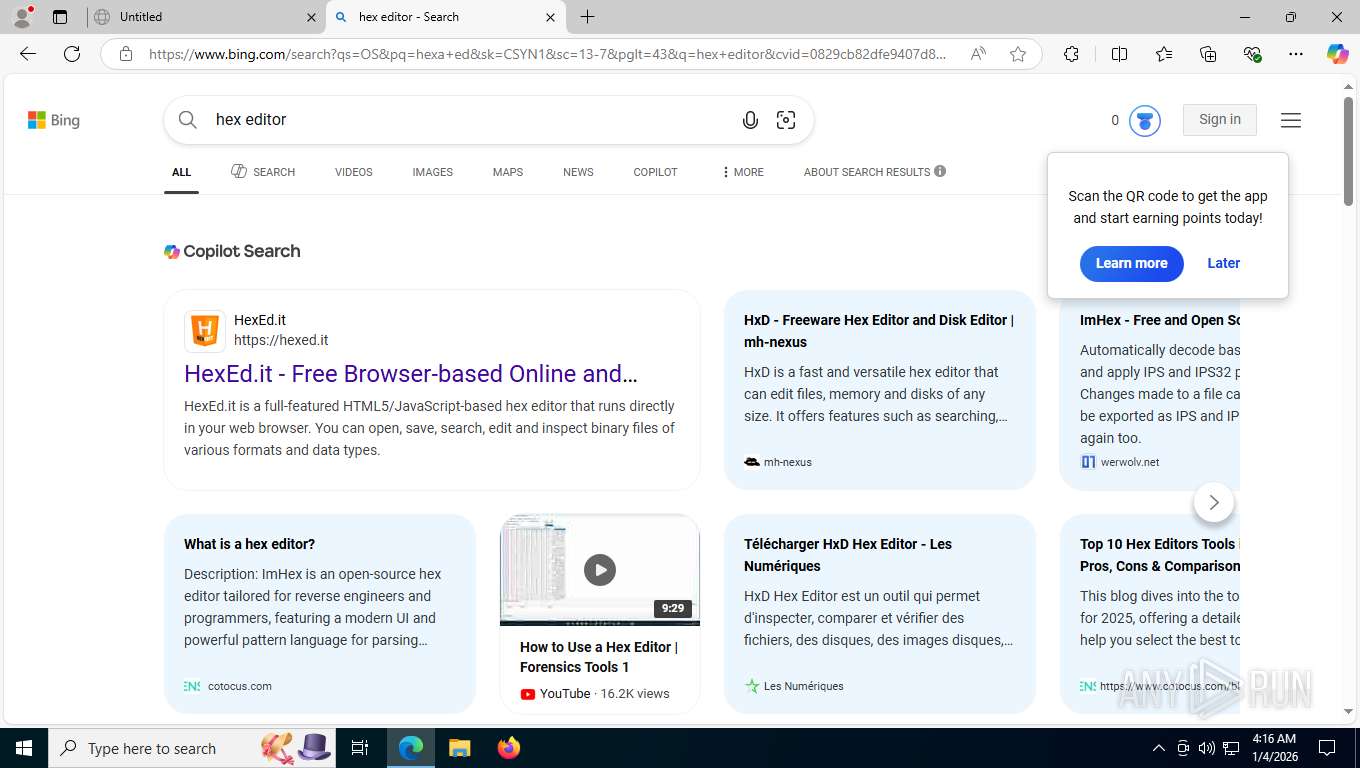
Task: Open Copilot Search heading
Action: [232, 252]
